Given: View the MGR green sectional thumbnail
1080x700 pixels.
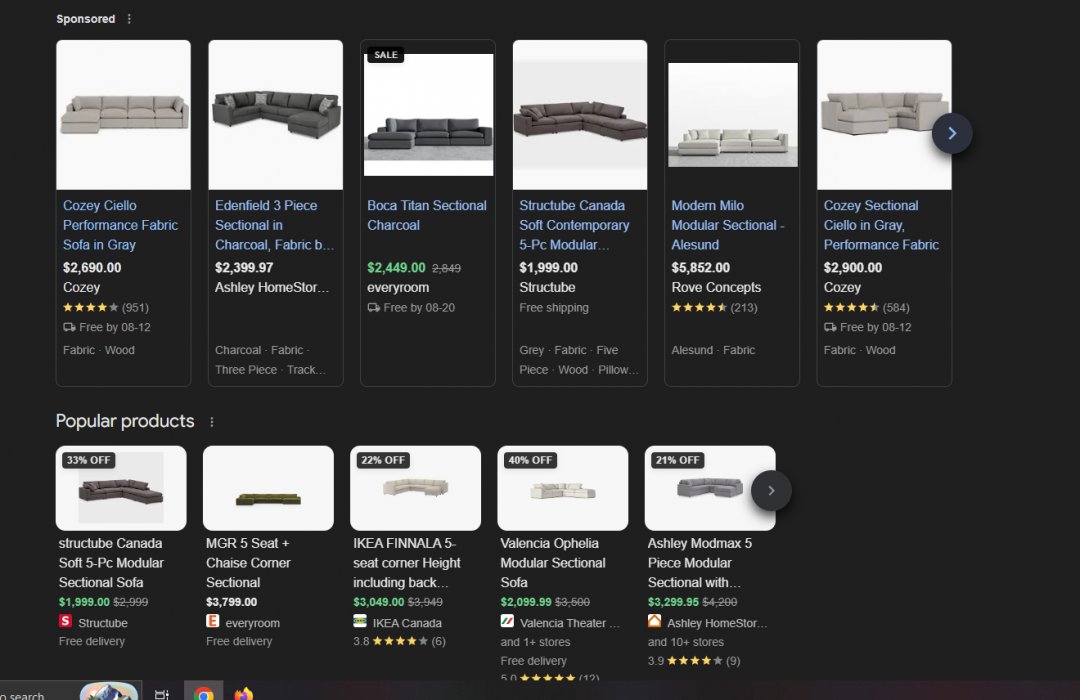Looking at the screenshot, I should point(269,488).
